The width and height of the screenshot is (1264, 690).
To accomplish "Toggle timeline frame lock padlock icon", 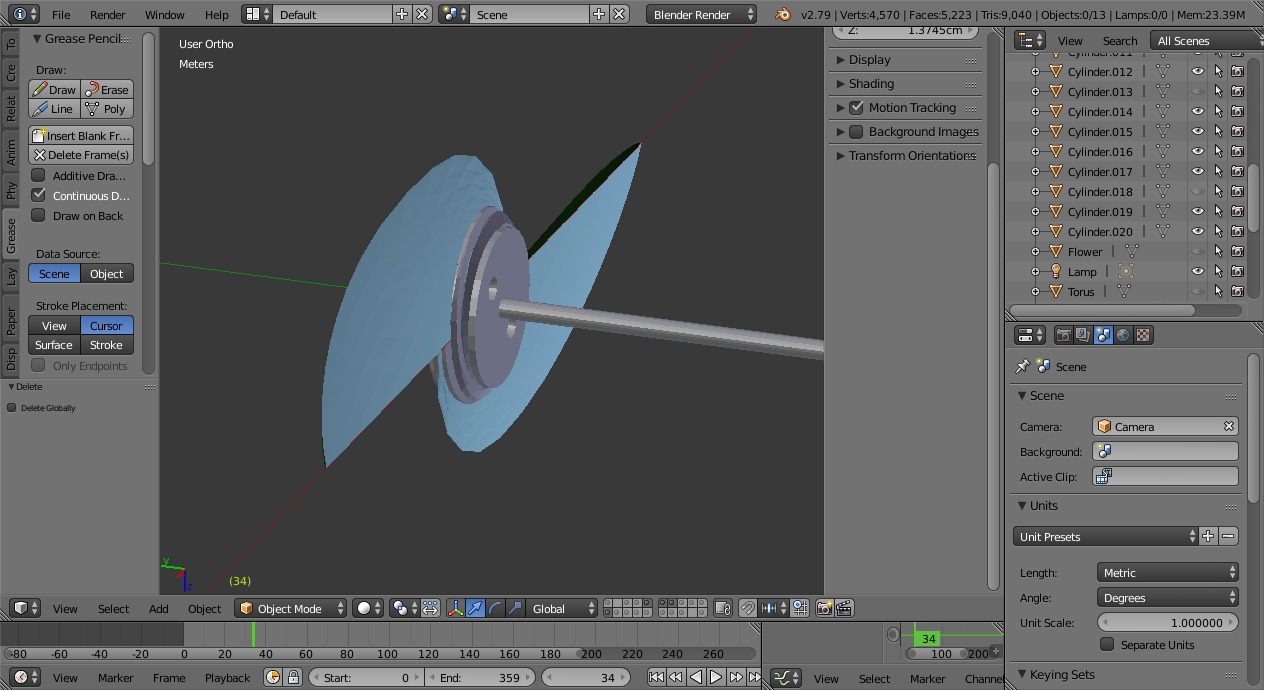I will 293,678.
